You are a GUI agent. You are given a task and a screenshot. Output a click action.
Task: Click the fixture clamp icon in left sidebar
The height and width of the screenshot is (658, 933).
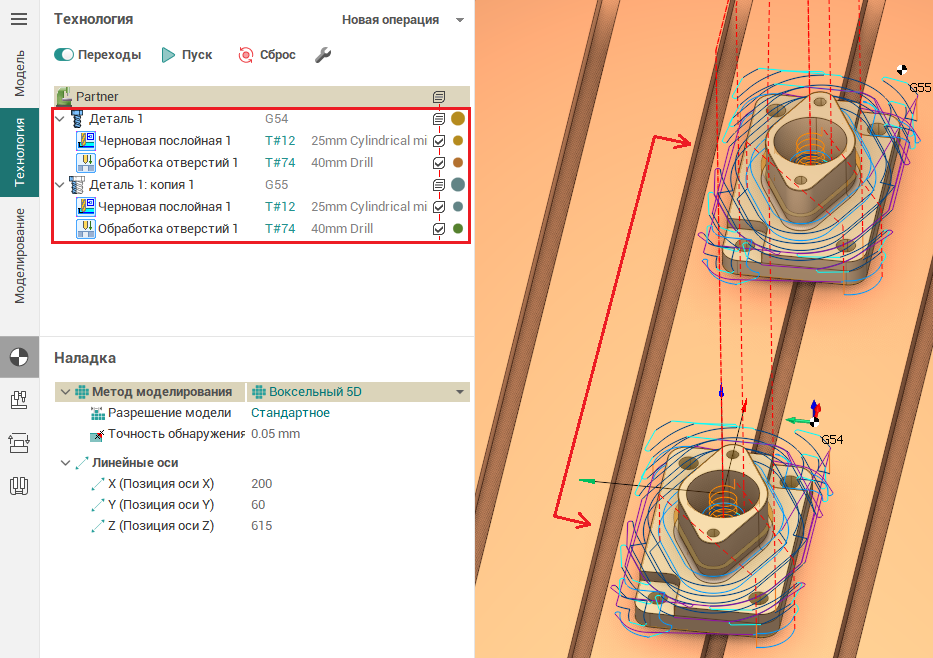(x=19, y=443)
